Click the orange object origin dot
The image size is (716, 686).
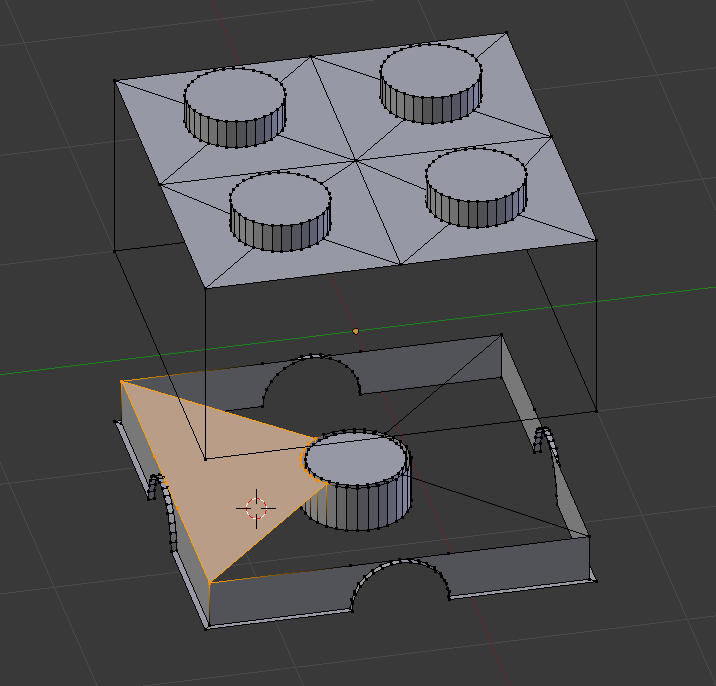click(356, 331)
